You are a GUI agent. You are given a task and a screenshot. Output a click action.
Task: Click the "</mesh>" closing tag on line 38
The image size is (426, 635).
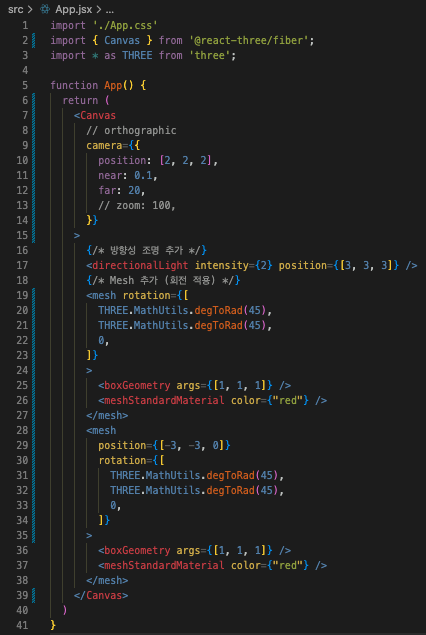click(107, 580)
